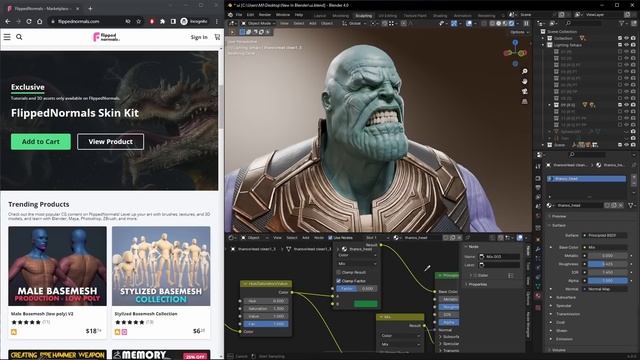This screenshot has height=360, width=640.
Task: Open the Male Basemesh product thumbnail
Action: [58, 266]
